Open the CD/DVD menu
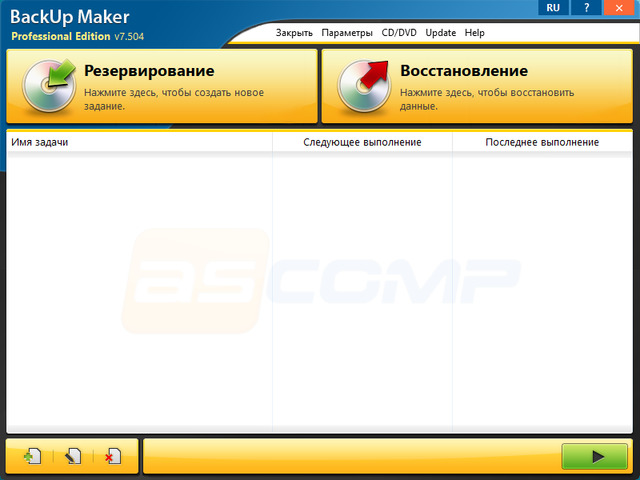Image resolution: width=640 pixels, height=480 pixels. (400, 33)
